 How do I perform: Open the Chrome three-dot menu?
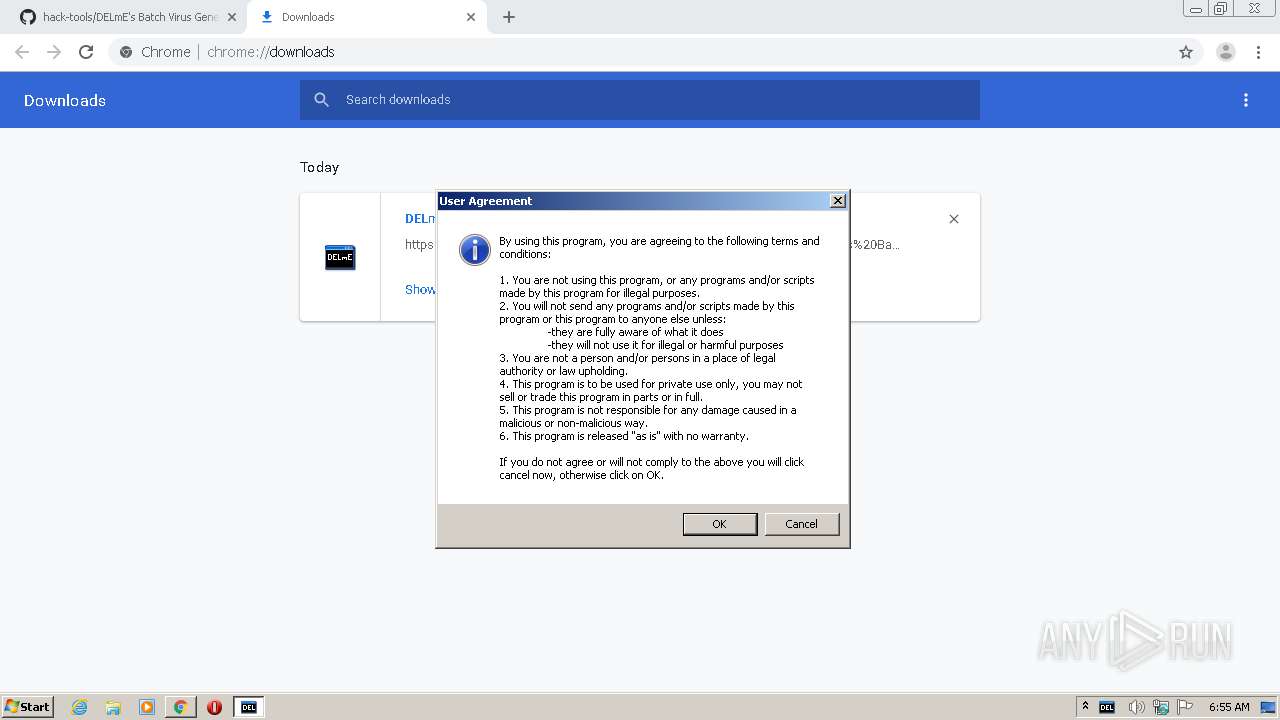[1258, 52]
